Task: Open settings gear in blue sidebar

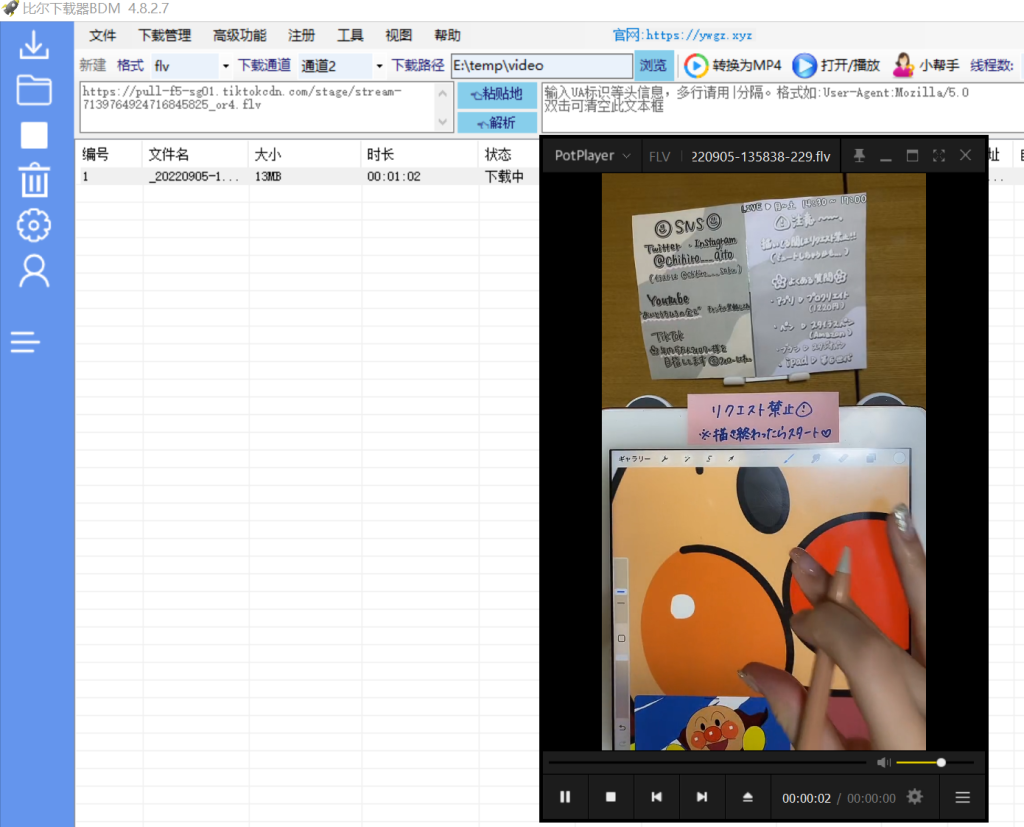Action: click(34, 225)
